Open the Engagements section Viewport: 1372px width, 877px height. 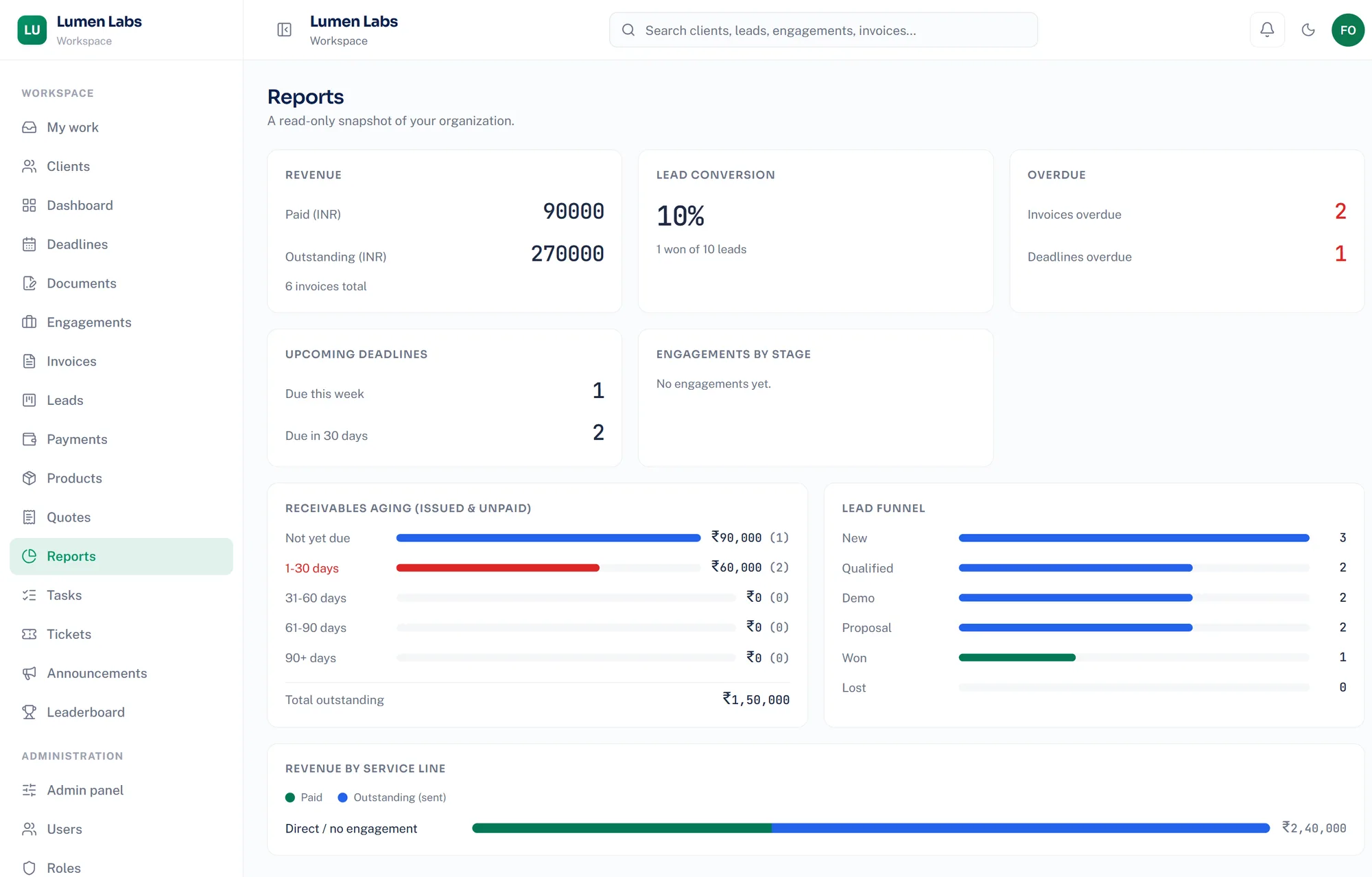coord(121,323)
